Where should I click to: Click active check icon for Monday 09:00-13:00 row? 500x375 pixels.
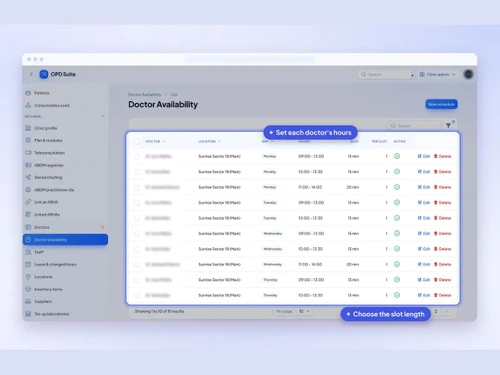(x=397, y=156)
